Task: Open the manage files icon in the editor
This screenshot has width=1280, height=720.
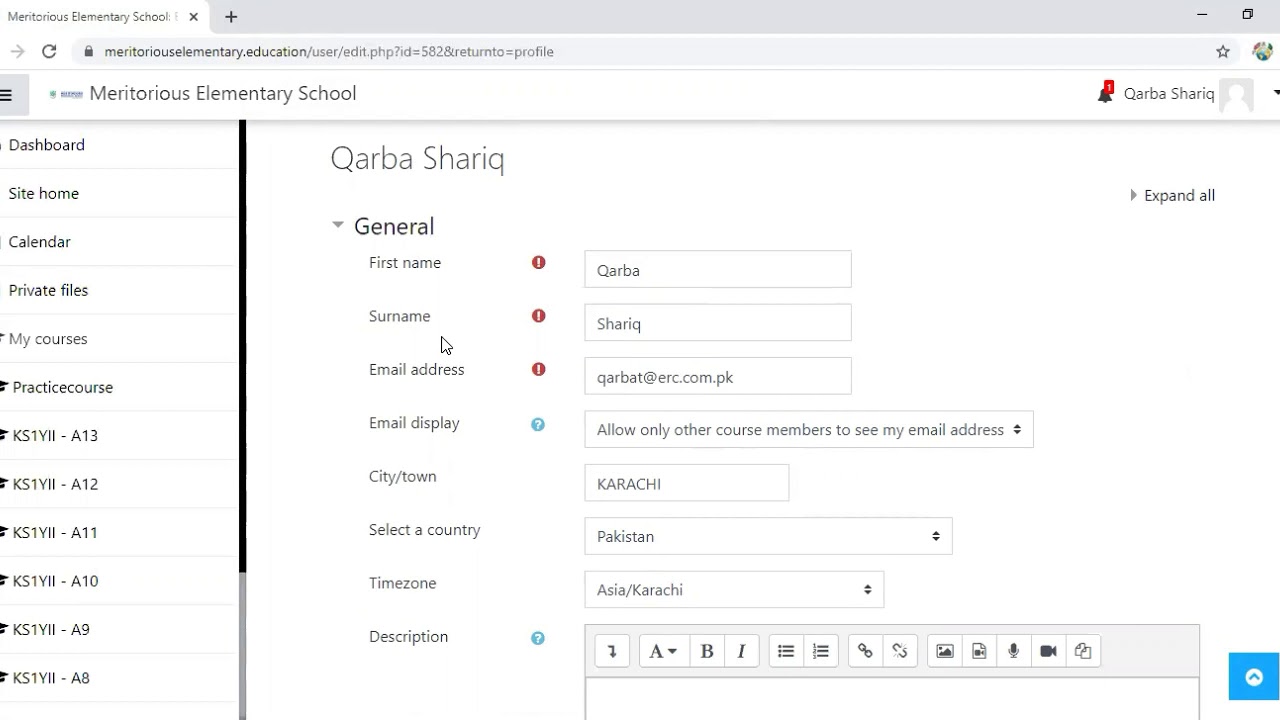Action: [x=1083, y=651]
